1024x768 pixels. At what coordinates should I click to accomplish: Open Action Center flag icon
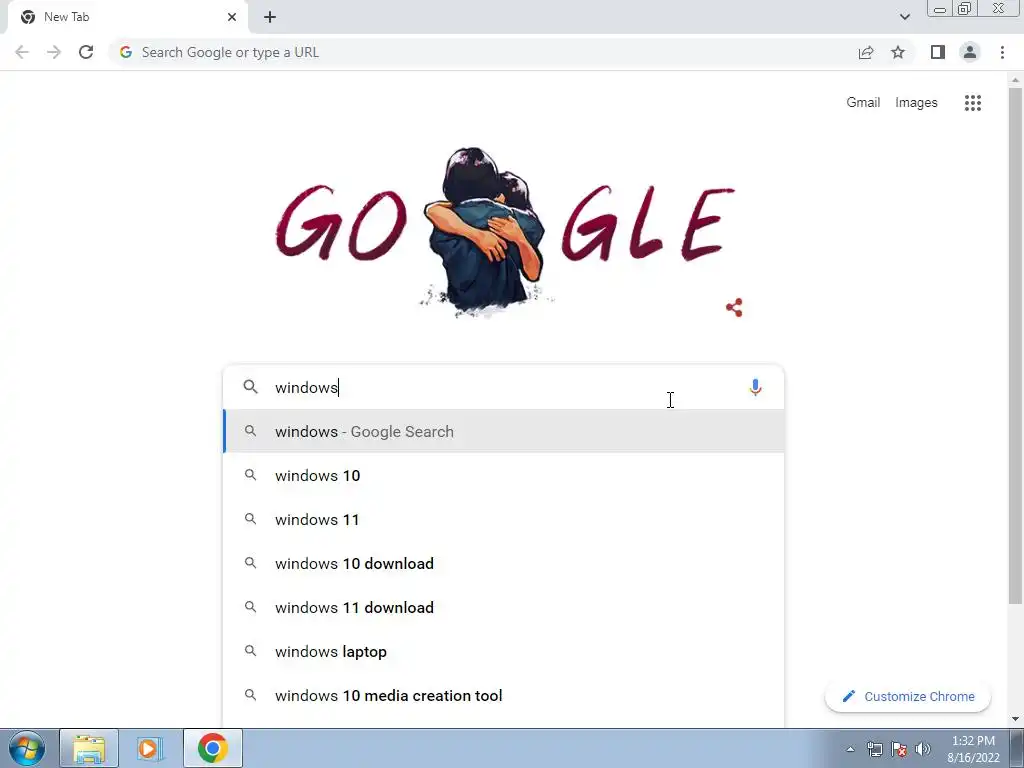(x=899, y=749)
